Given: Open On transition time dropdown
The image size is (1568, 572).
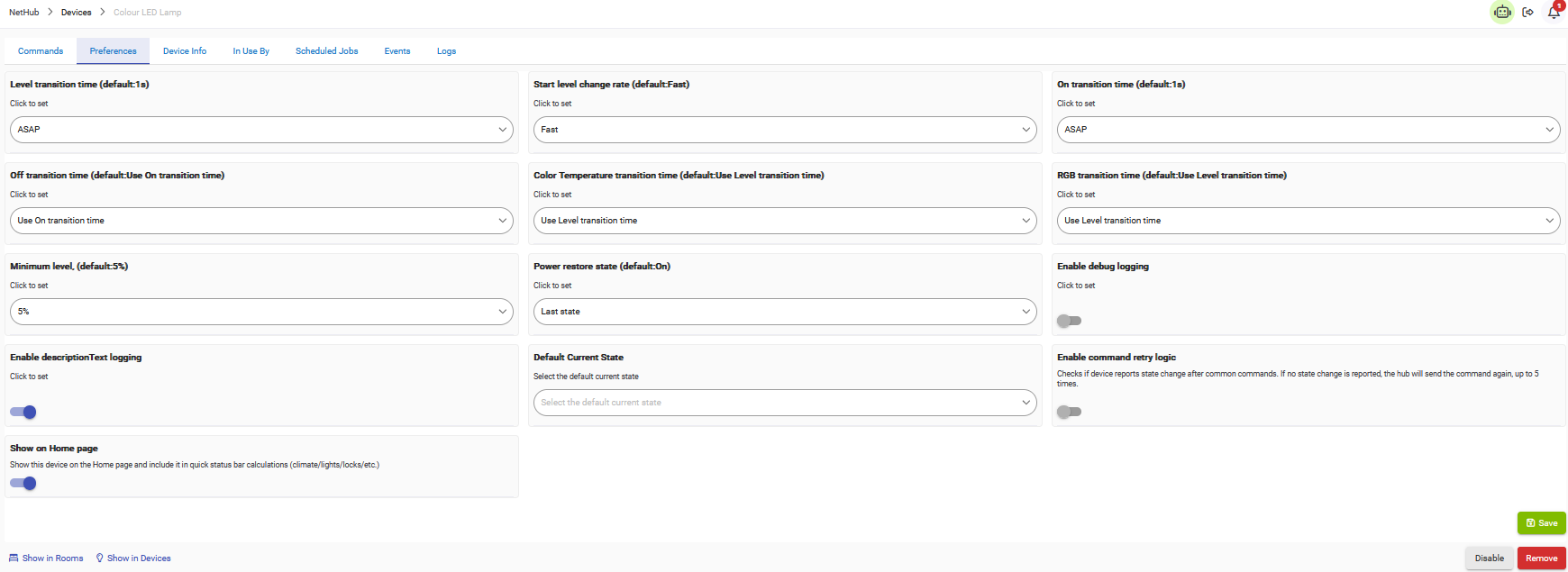Looking at the screenshot, I should tap(1308, 130).
